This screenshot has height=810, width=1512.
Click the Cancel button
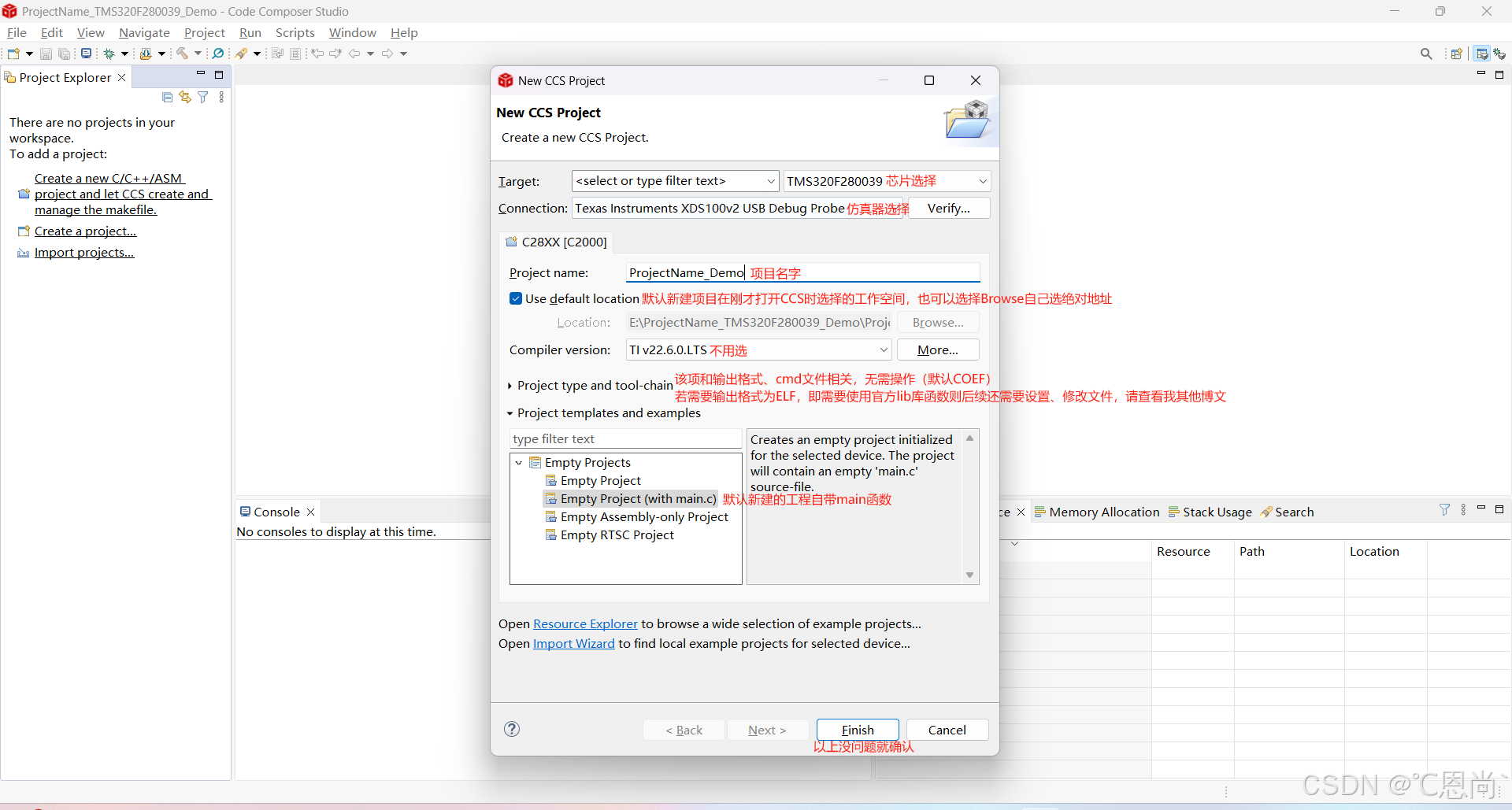[947, 730]
